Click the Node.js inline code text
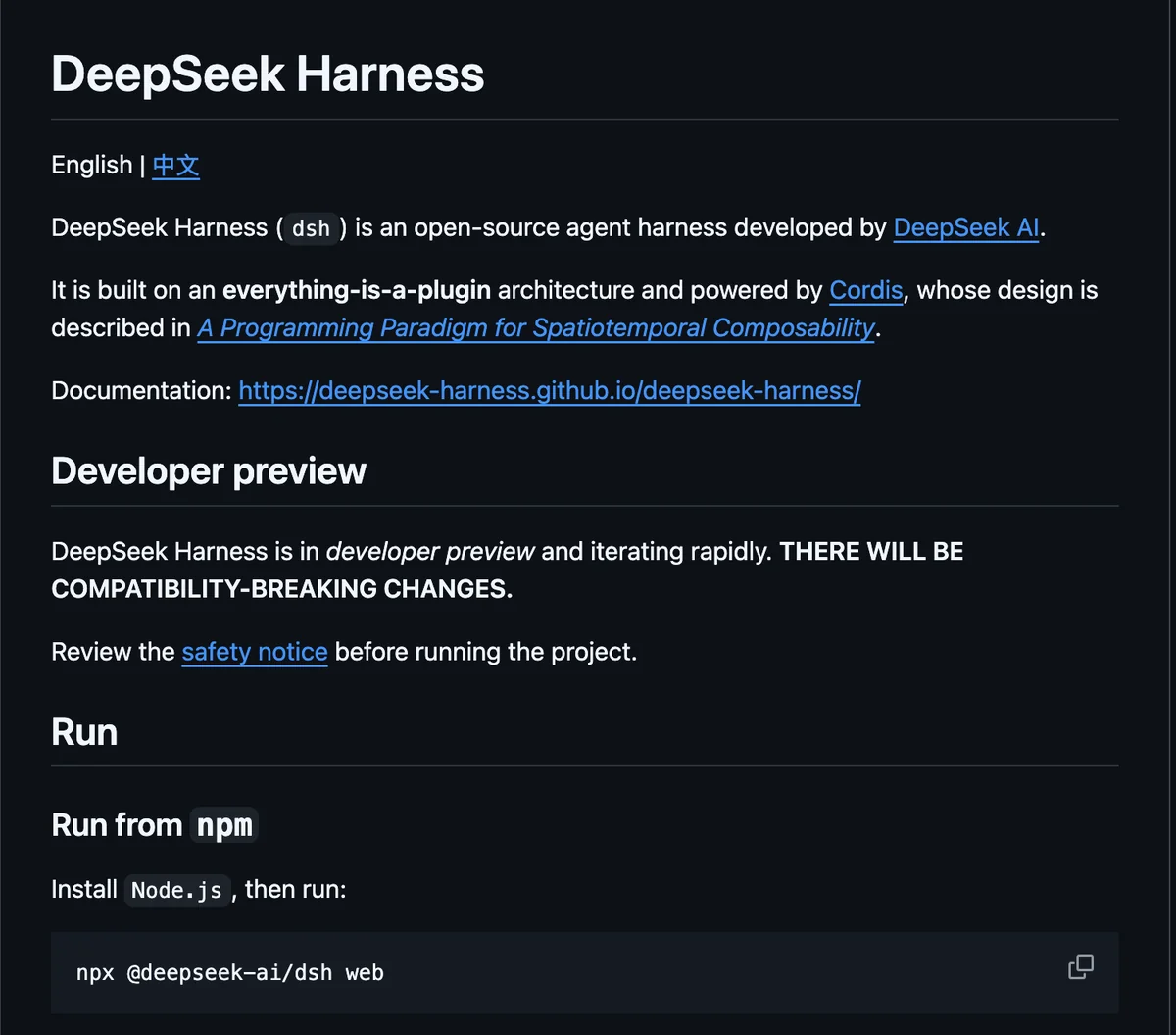Image resolution: width=1176 pixels, height=1035 pixels. click(176, 890)
